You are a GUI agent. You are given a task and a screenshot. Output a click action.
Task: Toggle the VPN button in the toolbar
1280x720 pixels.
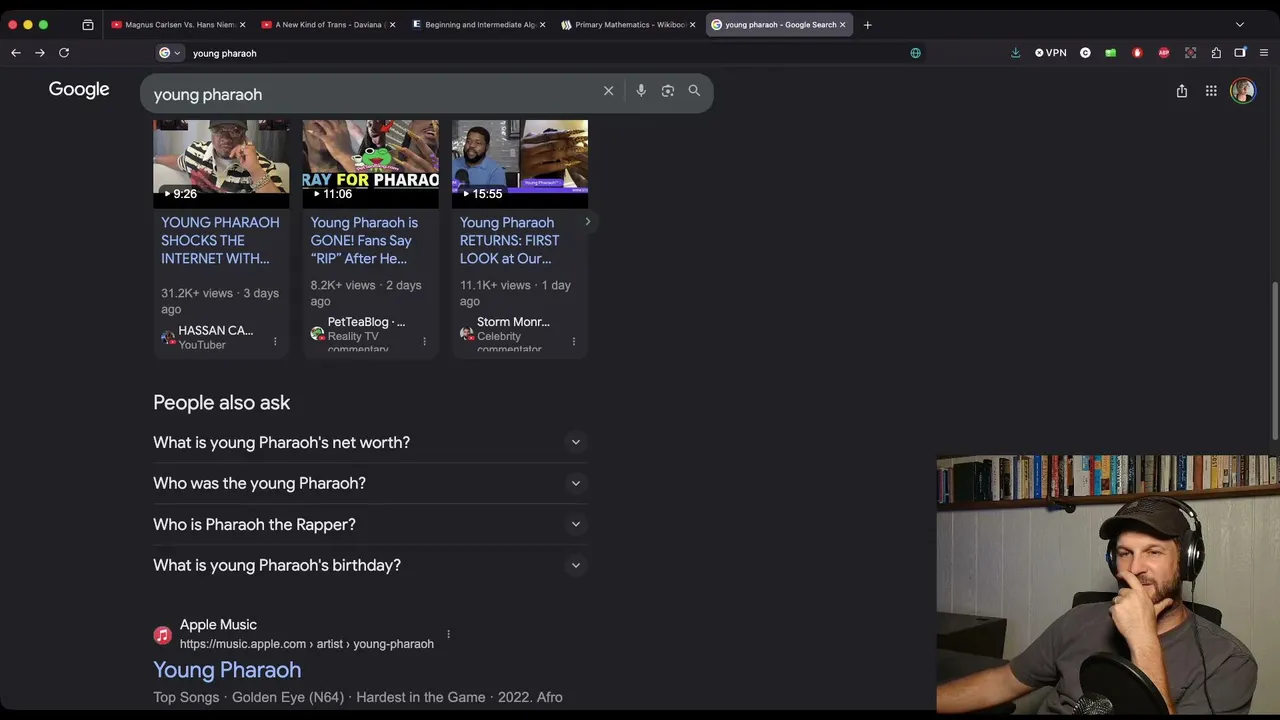click(x=1051, y=53)
